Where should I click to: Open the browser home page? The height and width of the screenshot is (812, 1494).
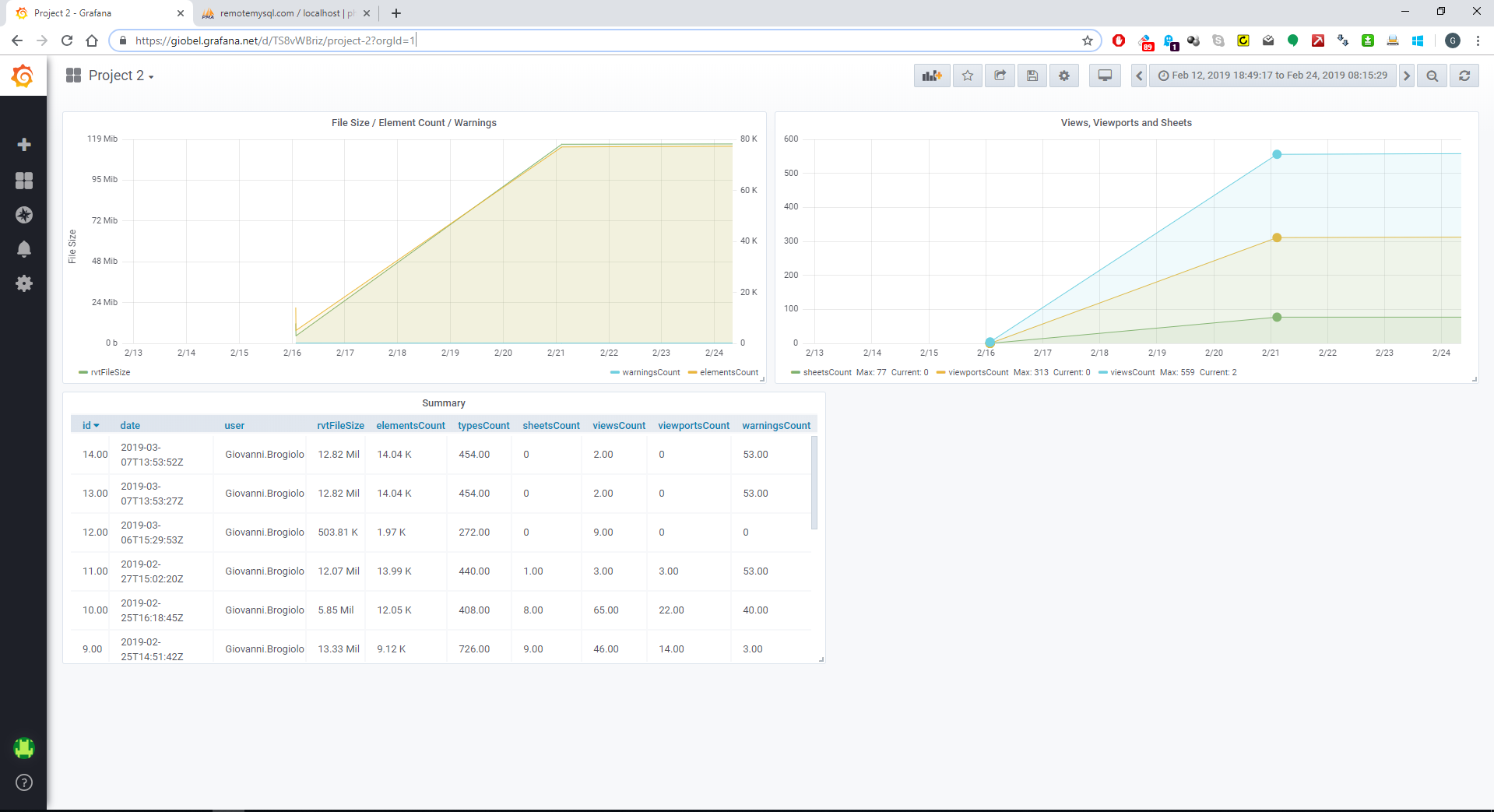92,40
